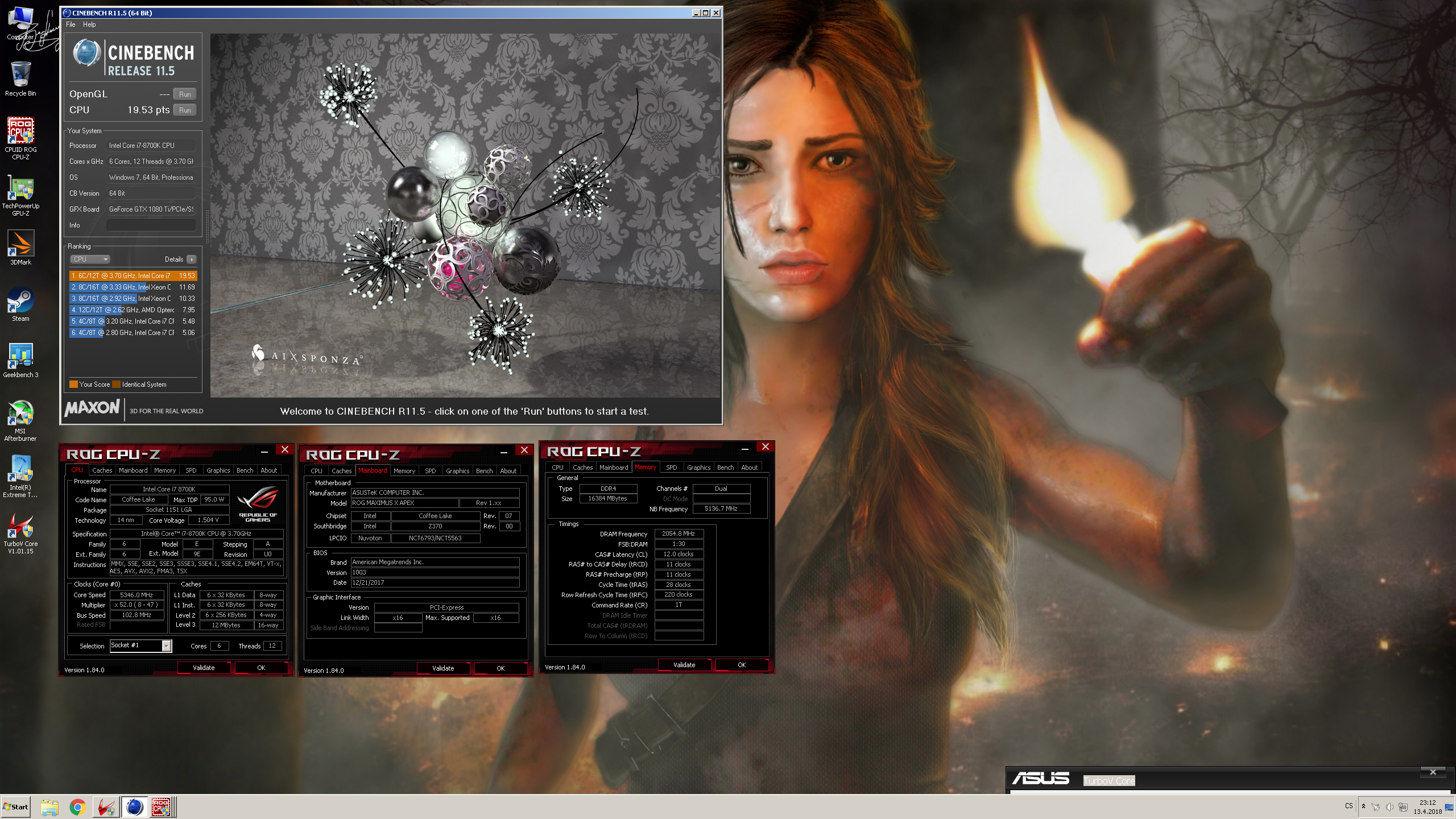Screen dimensions: 1456x819
Task: Click the Info input field in Cinebench
Action: coord(151,225)
